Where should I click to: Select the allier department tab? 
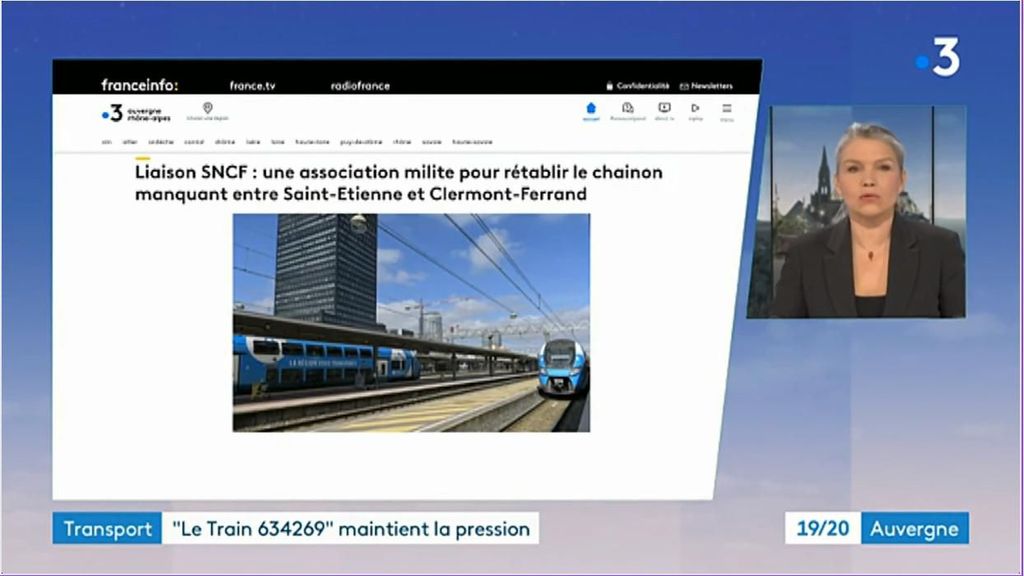click(x=130, y=142)
